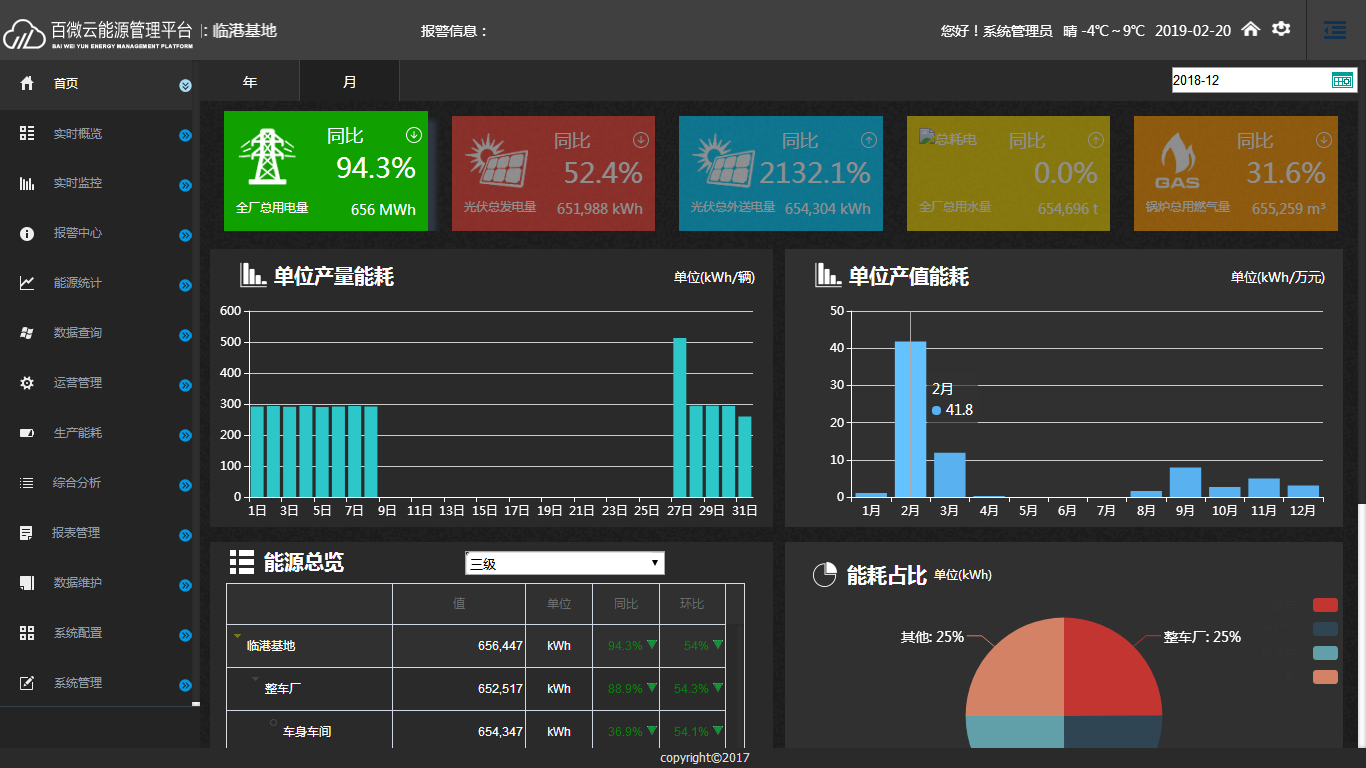The image size is (1366, 768).
Task: Open settings via the gear icon
Action: pyautogui.click(x=1281, y=30)
